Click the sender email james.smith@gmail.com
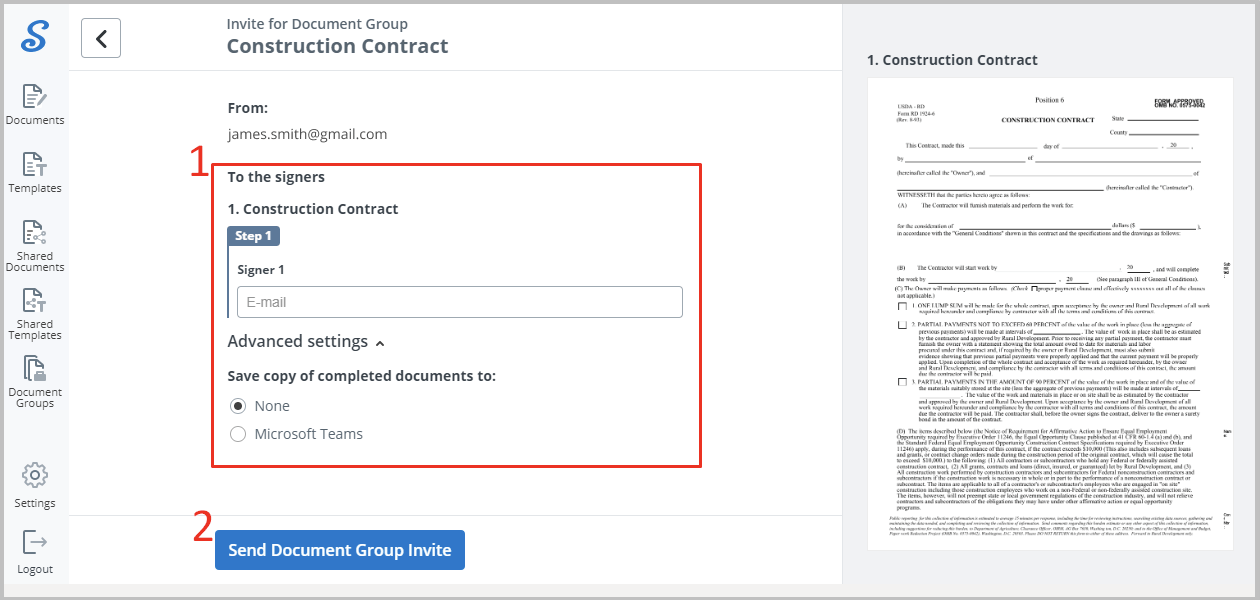The width and height of the screenshot is (1260, 600). click(307, 134)
